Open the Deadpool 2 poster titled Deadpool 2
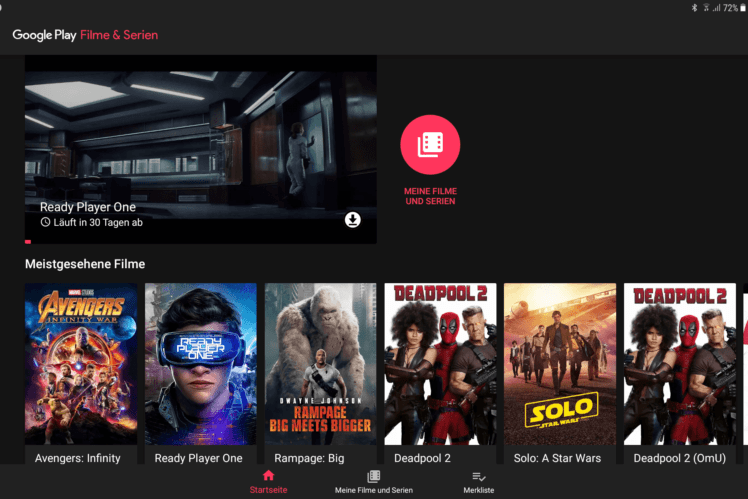This screenshot has width=748, height=499. click(440, 364)
